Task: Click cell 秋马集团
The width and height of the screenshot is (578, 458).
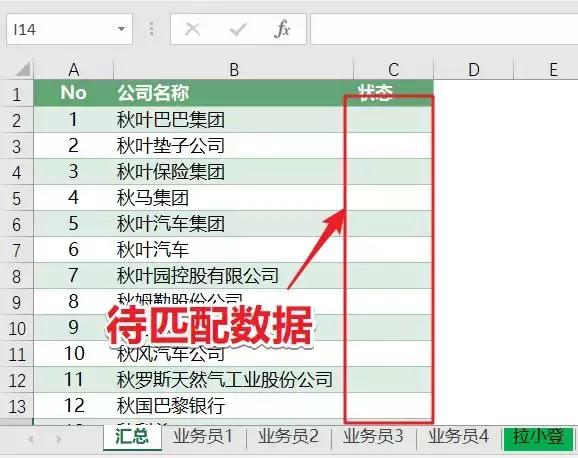Action: (234, 198)
